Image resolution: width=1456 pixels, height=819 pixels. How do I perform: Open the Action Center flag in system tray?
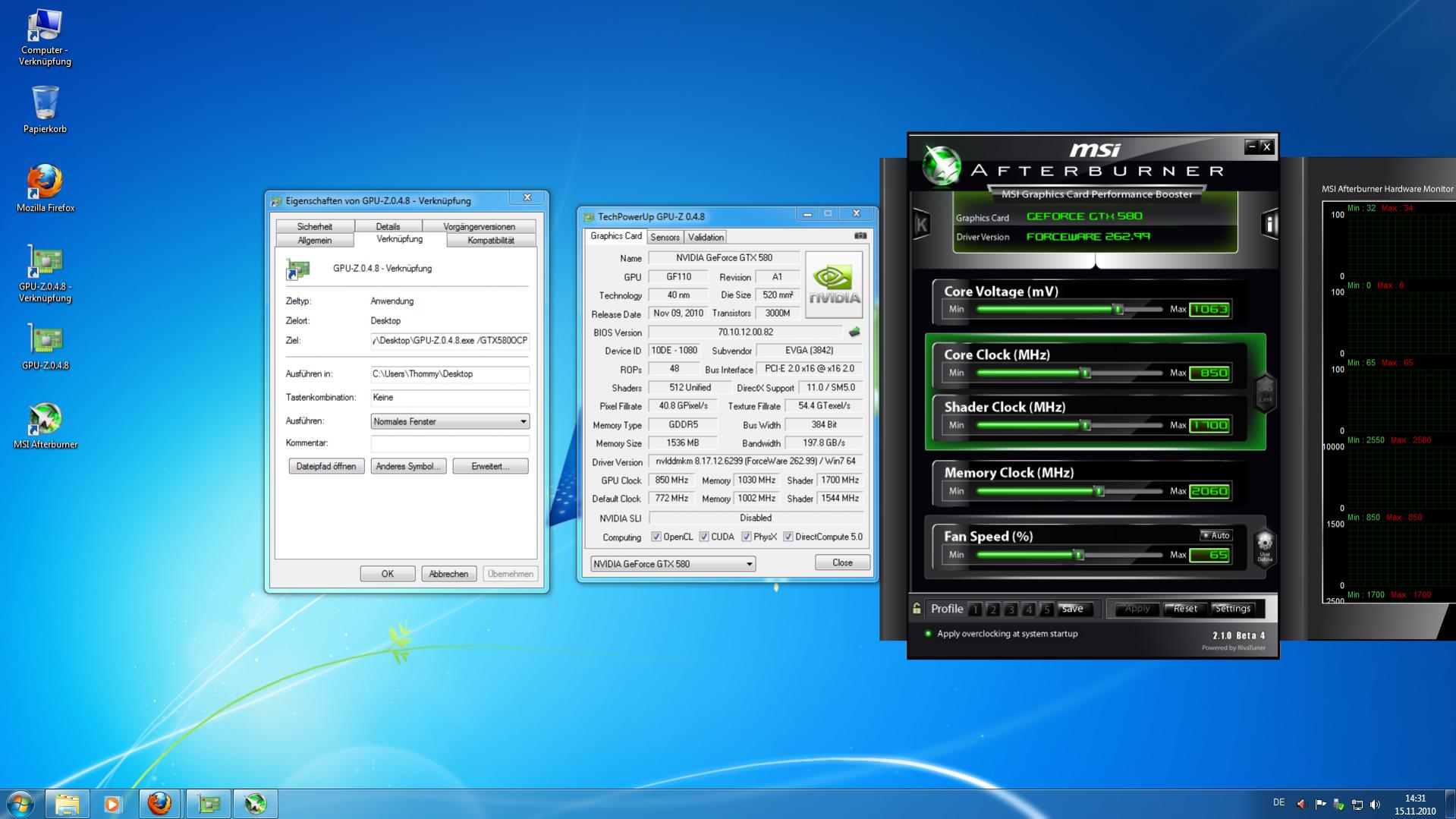1320,805
